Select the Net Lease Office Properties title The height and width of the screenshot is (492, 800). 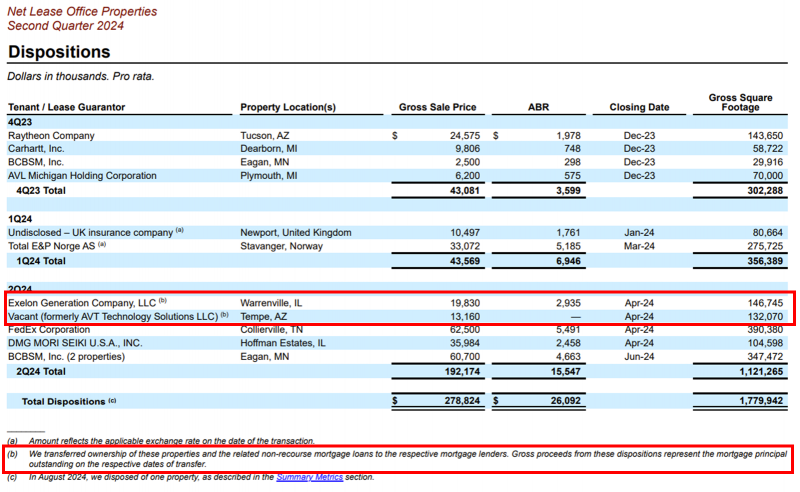coord(82,11)
